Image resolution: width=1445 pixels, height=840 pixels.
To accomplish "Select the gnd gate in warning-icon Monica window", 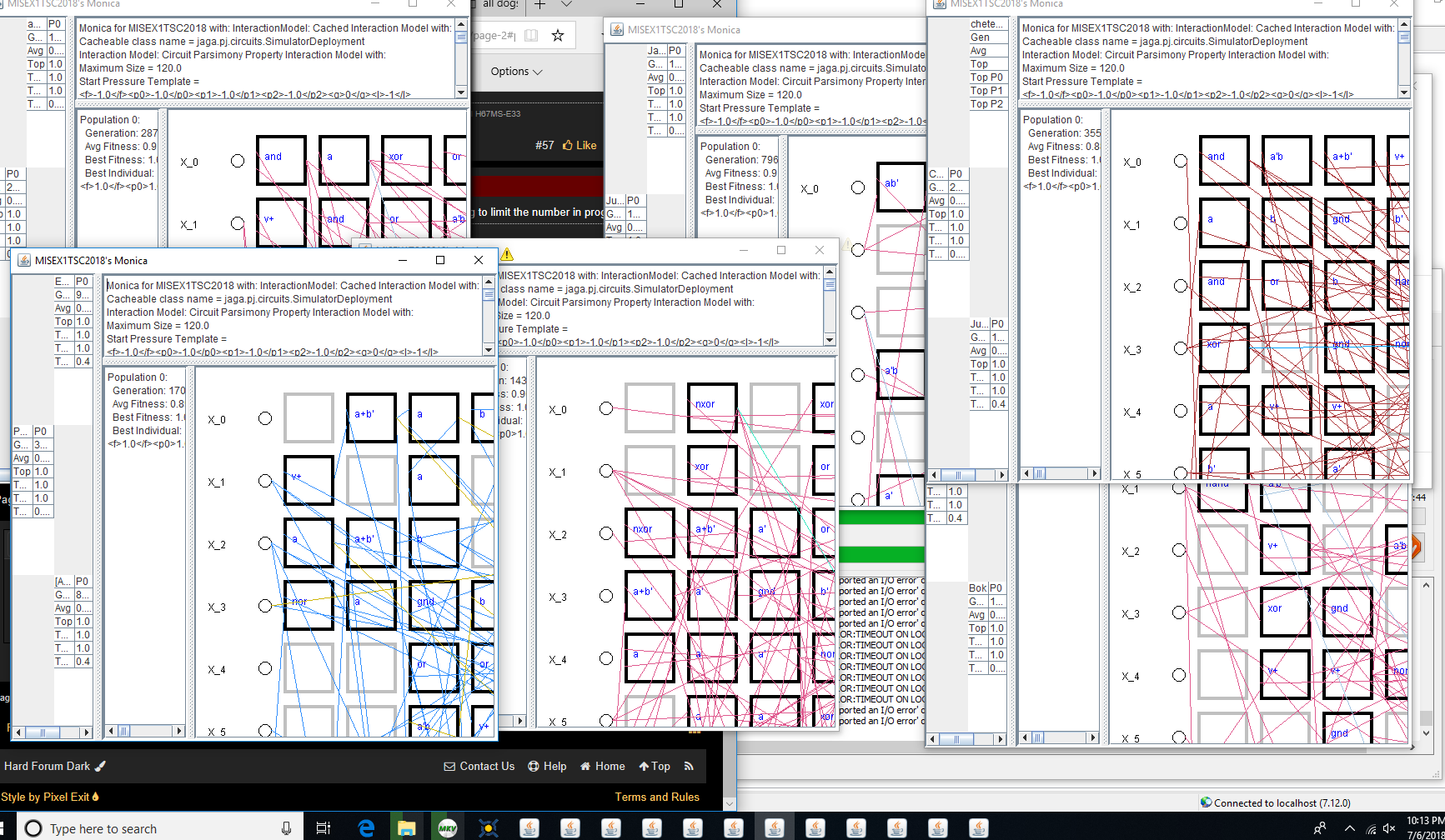I will click(x=775, y=596).
